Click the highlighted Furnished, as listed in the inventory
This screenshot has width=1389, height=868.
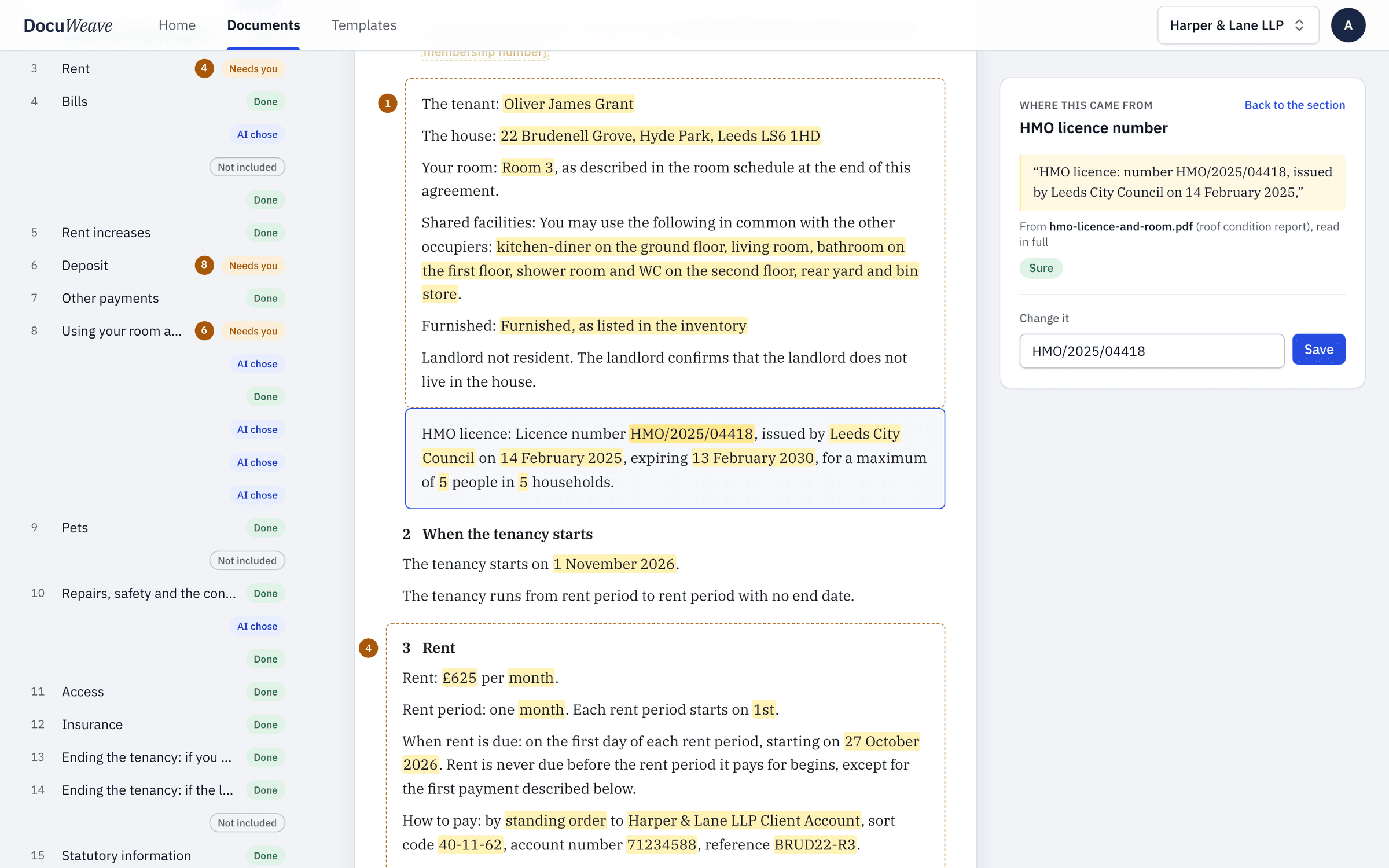(x=623, y=326)
